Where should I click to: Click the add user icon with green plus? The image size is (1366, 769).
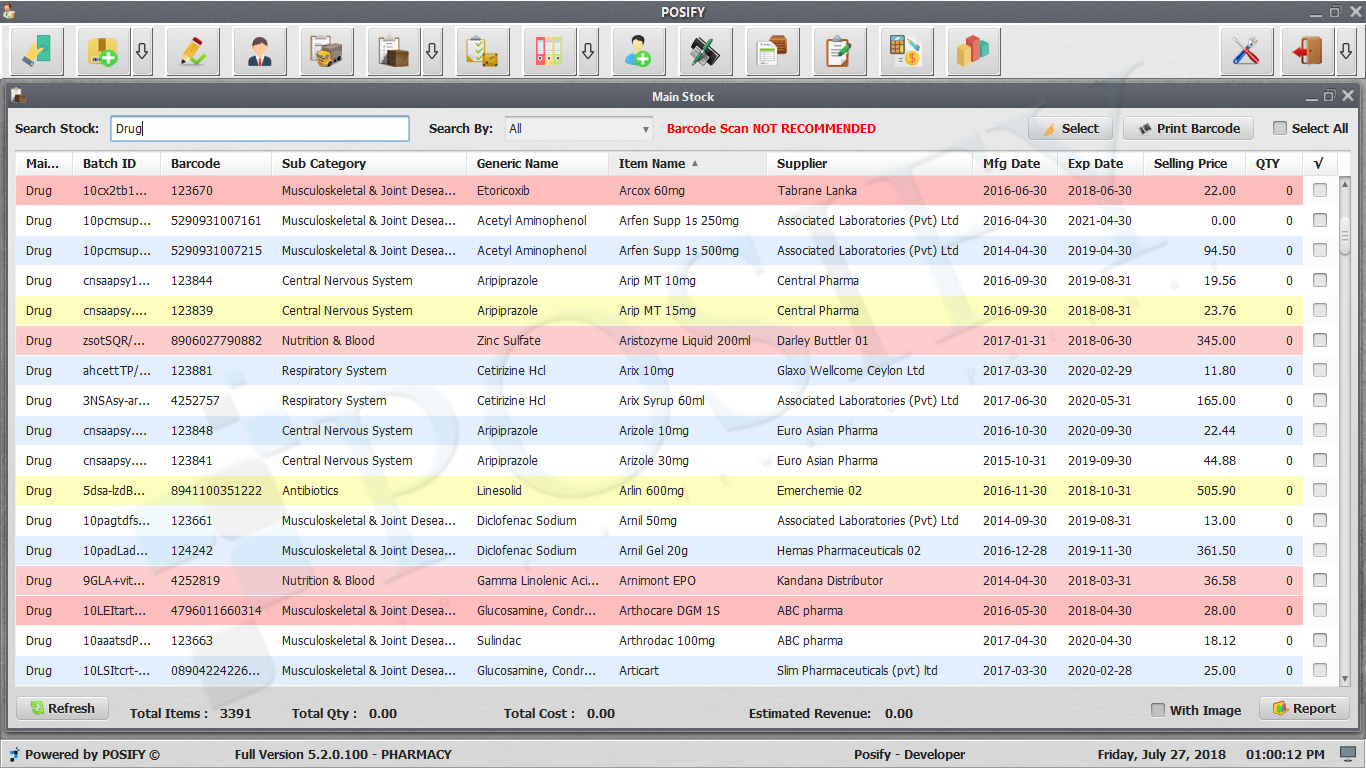(x=639, y=51)
